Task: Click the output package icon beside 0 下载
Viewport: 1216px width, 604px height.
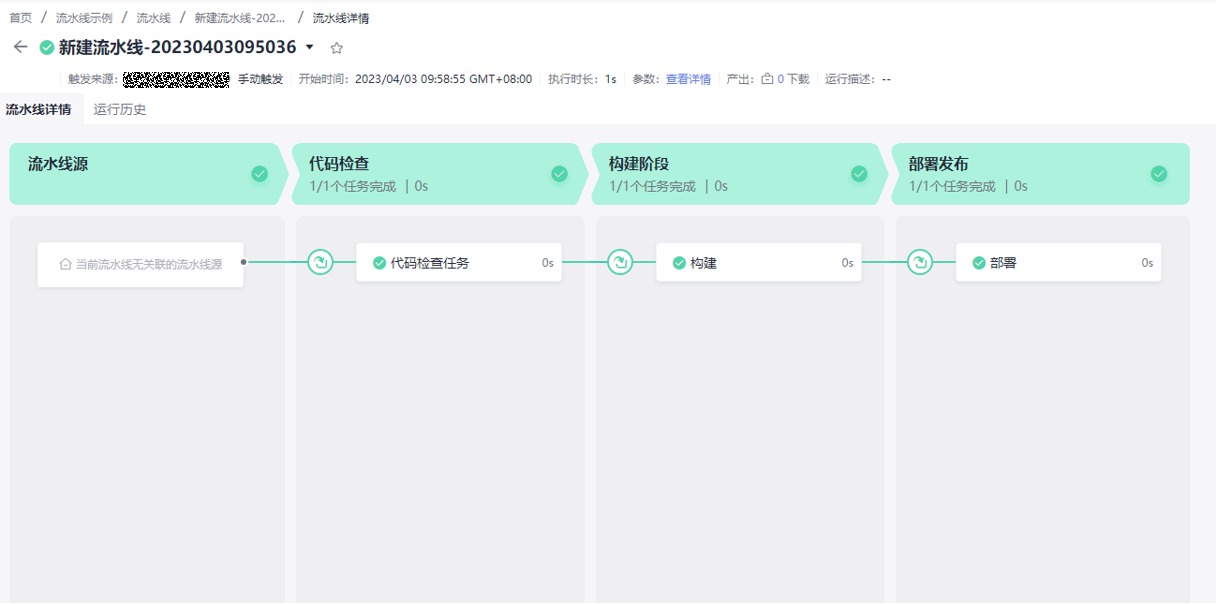Action: pos(767,79)
